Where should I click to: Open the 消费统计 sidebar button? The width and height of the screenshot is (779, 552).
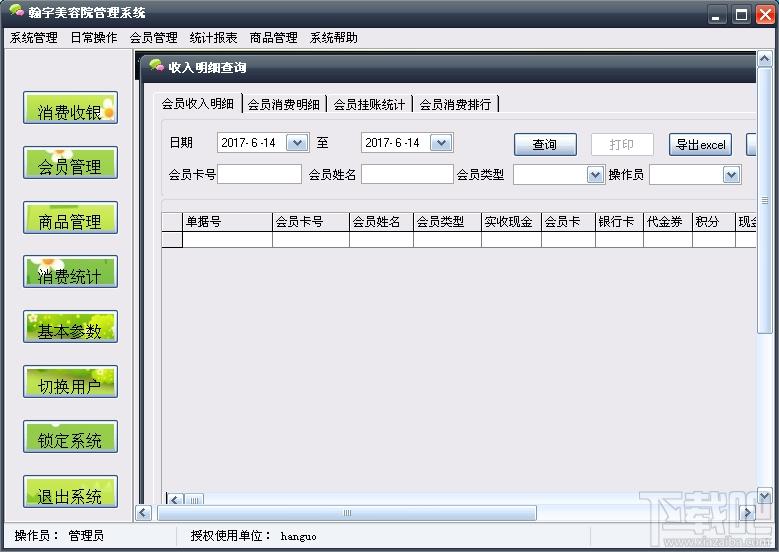tap(70, 272)
